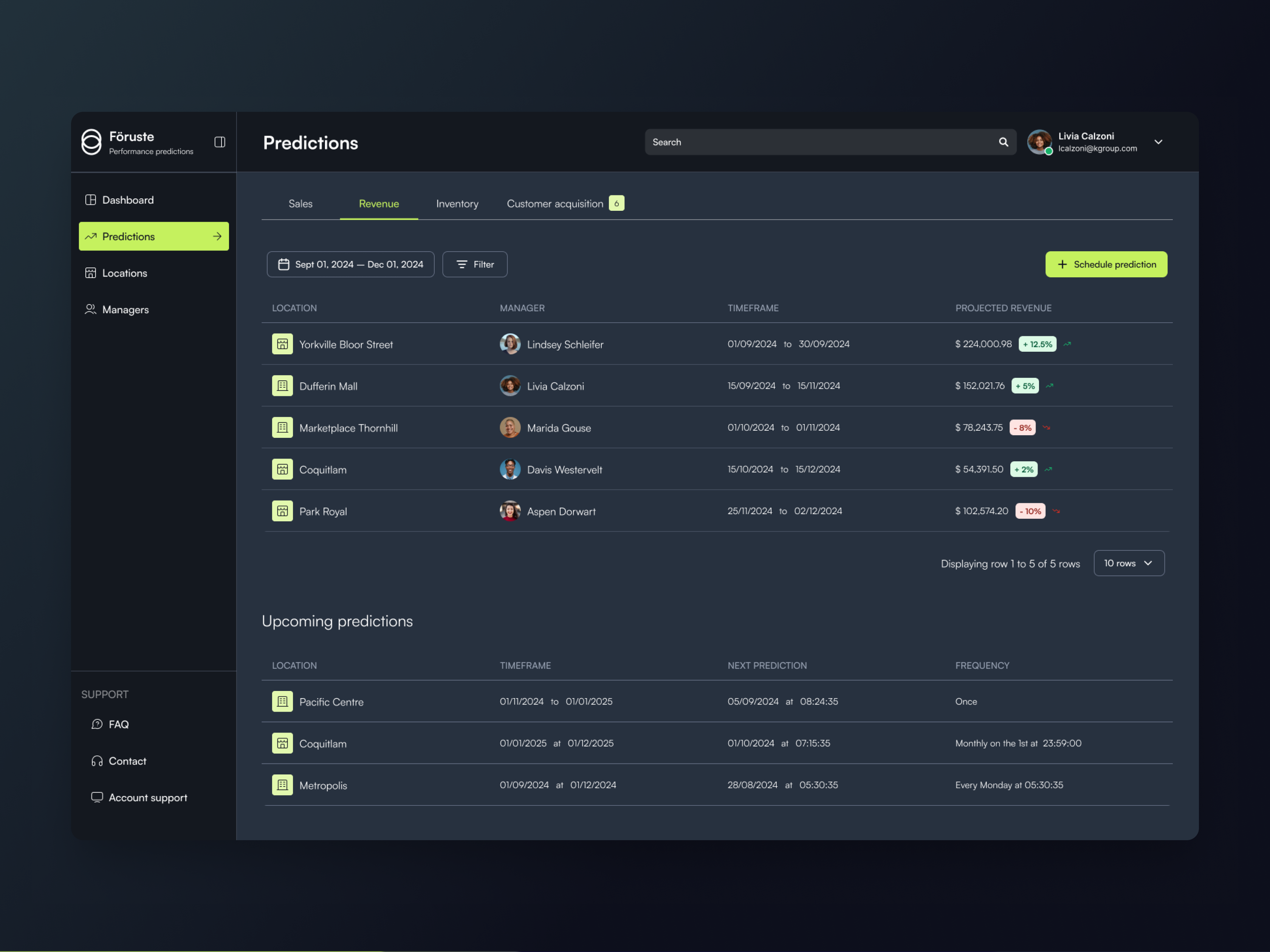Expand the Livia Calzoni profile menu
Viewport: 1270px width, 952px height.
[1158, 142]
